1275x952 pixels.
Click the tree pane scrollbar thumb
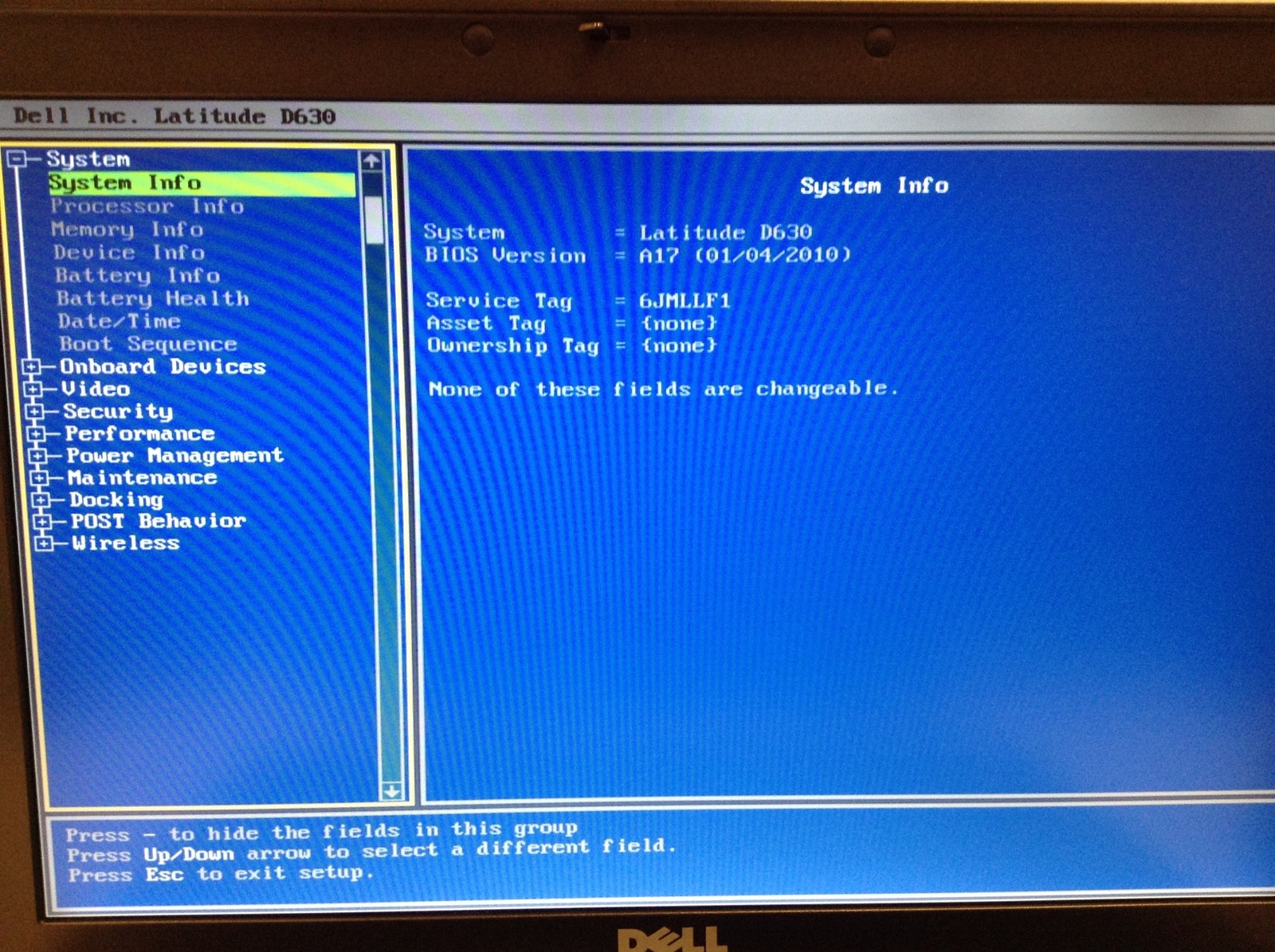coord(373,219)
